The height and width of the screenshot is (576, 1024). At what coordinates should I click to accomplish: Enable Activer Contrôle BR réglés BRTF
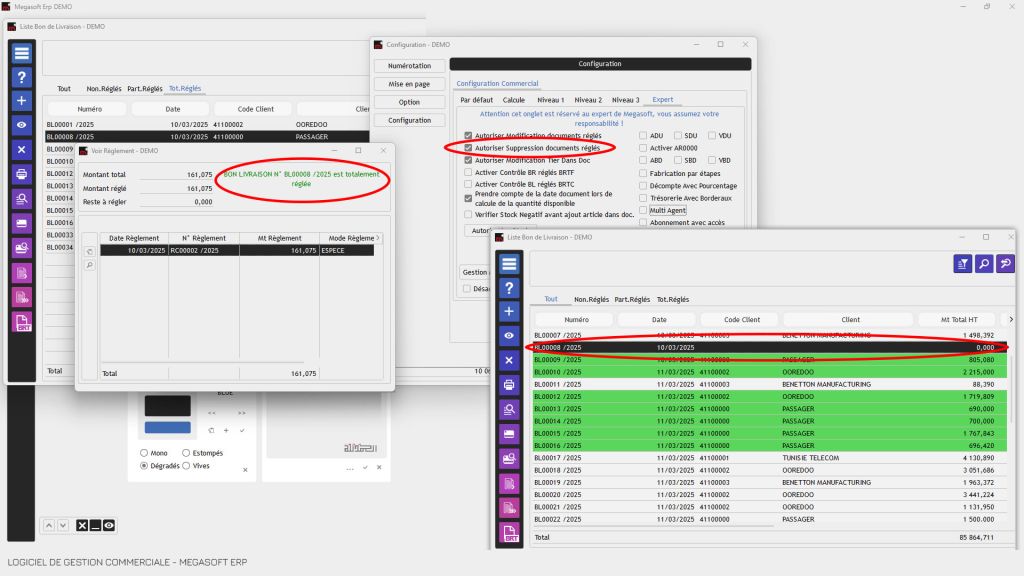(468, 172)
